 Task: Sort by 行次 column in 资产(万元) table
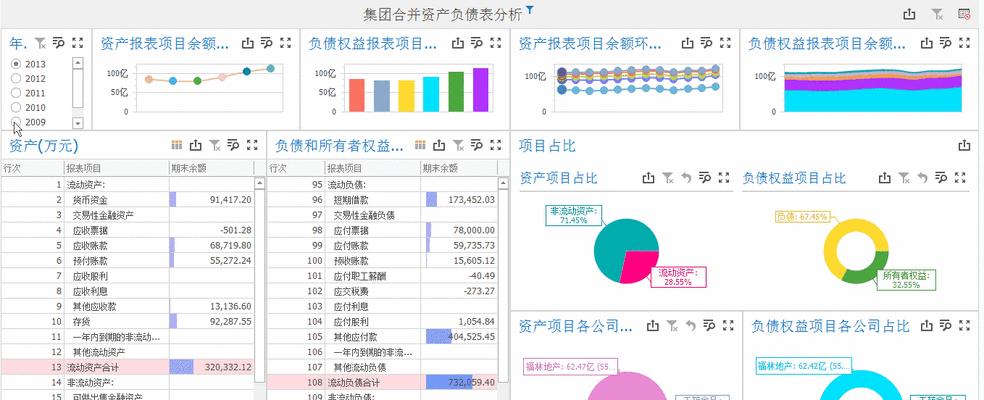32,168
